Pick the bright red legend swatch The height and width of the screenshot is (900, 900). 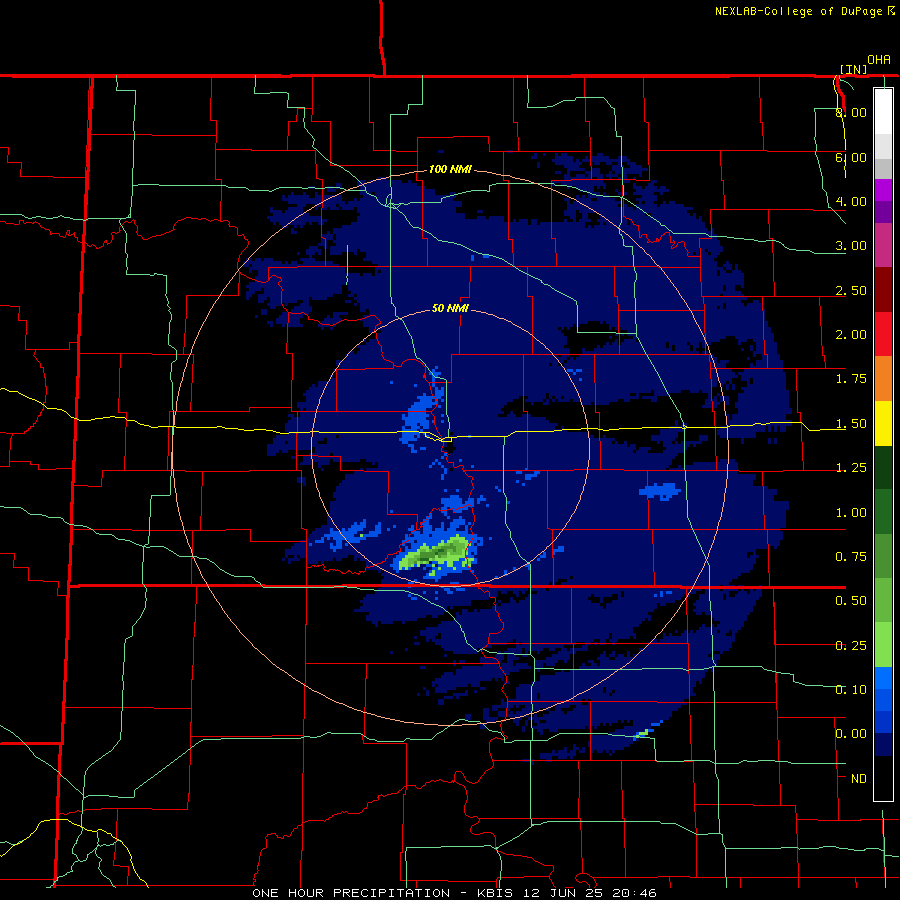click(883, 334)
